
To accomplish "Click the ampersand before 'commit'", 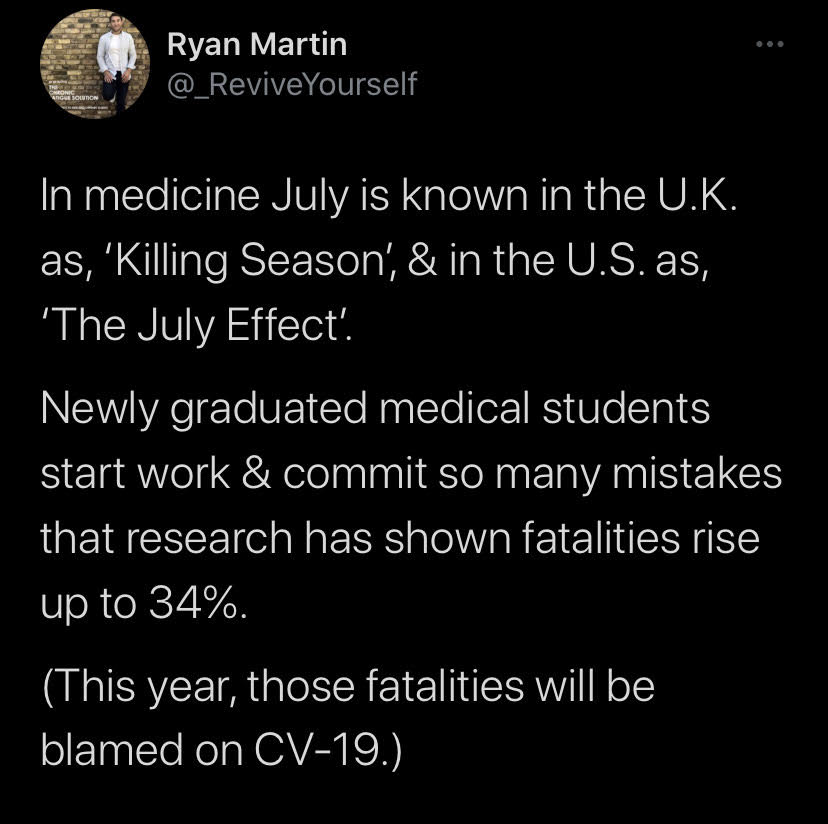I will (257, 473).
